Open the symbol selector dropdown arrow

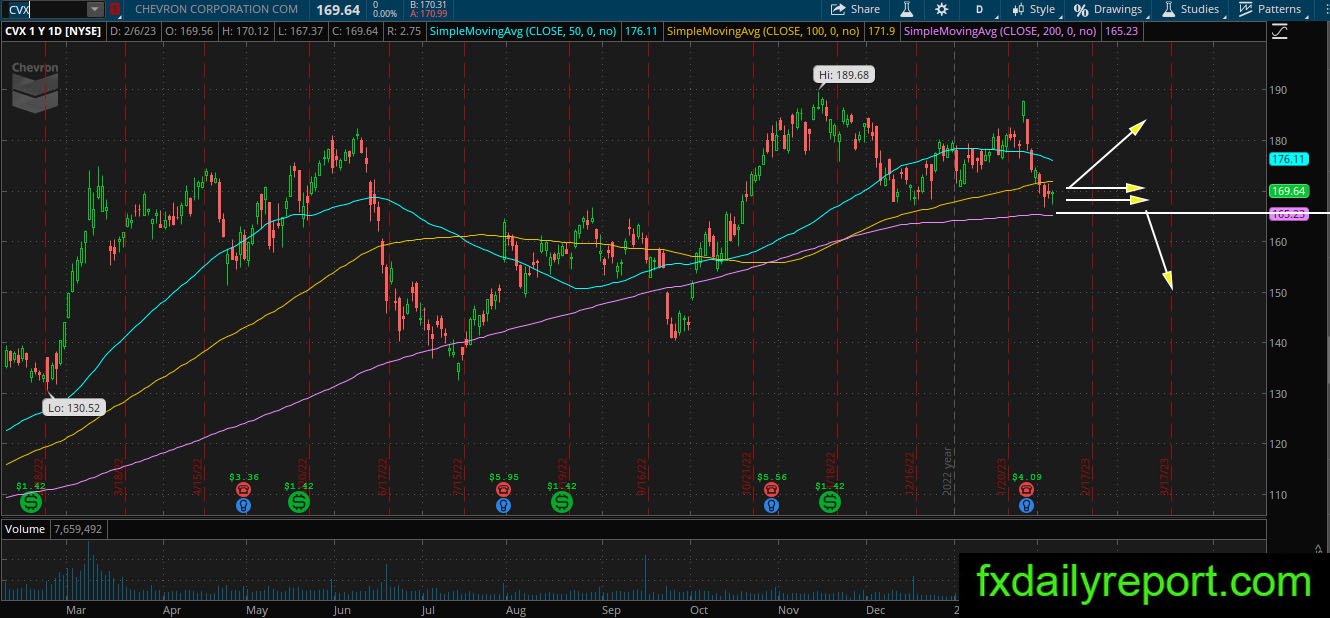click(95, 9)
